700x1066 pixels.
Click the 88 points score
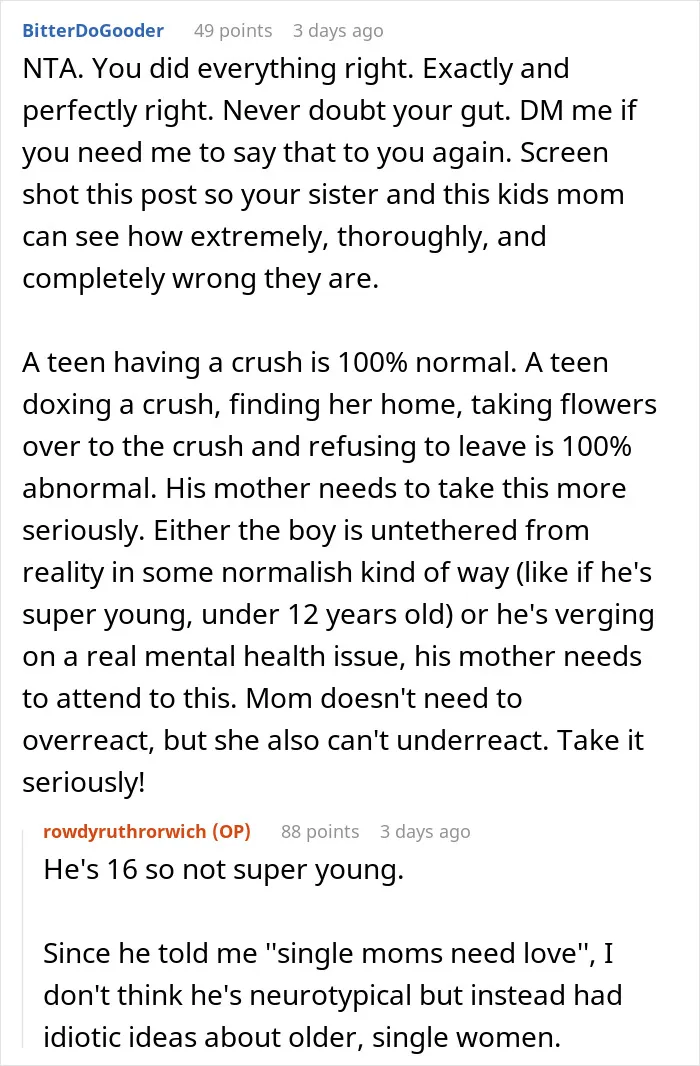click(x=320, y=831)
